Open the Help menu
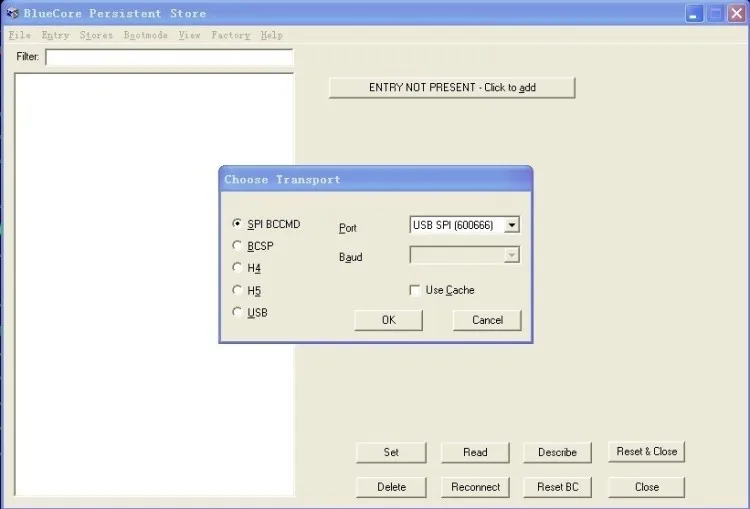This screenshot has width=750, height=509. click(272, 35)
